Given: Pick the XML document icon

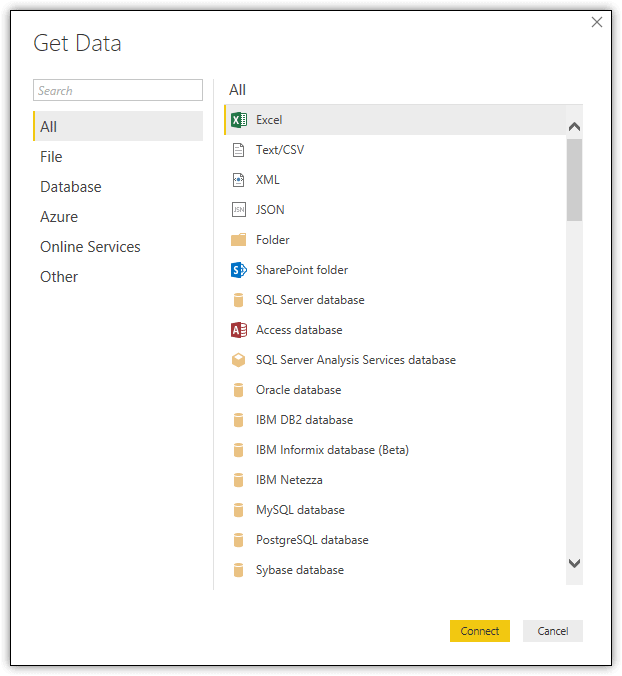Looking at the screenshot, I should click(238, 180).
